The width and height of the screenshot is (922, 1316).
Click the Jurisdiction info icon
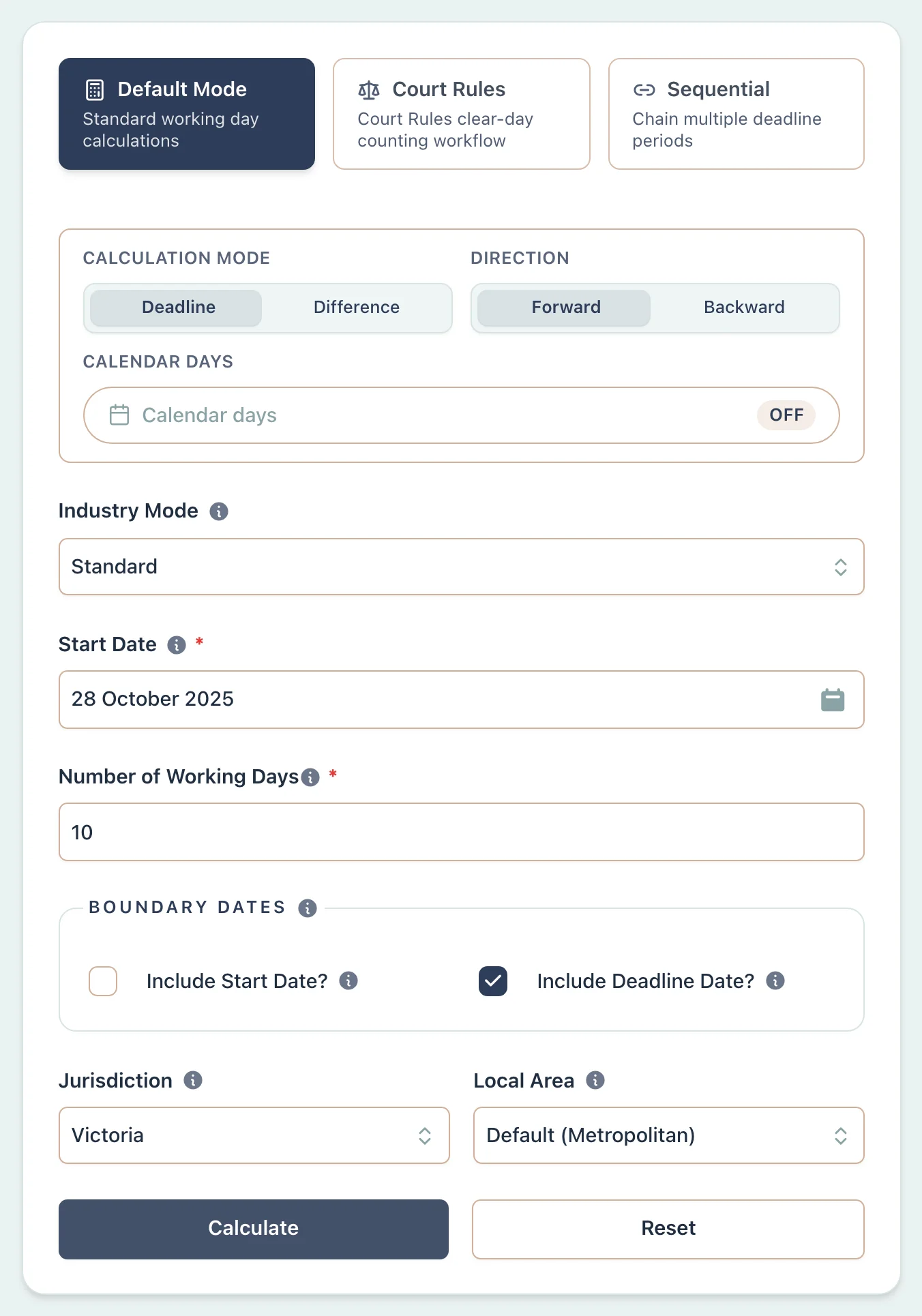(x=193, y=1081)
